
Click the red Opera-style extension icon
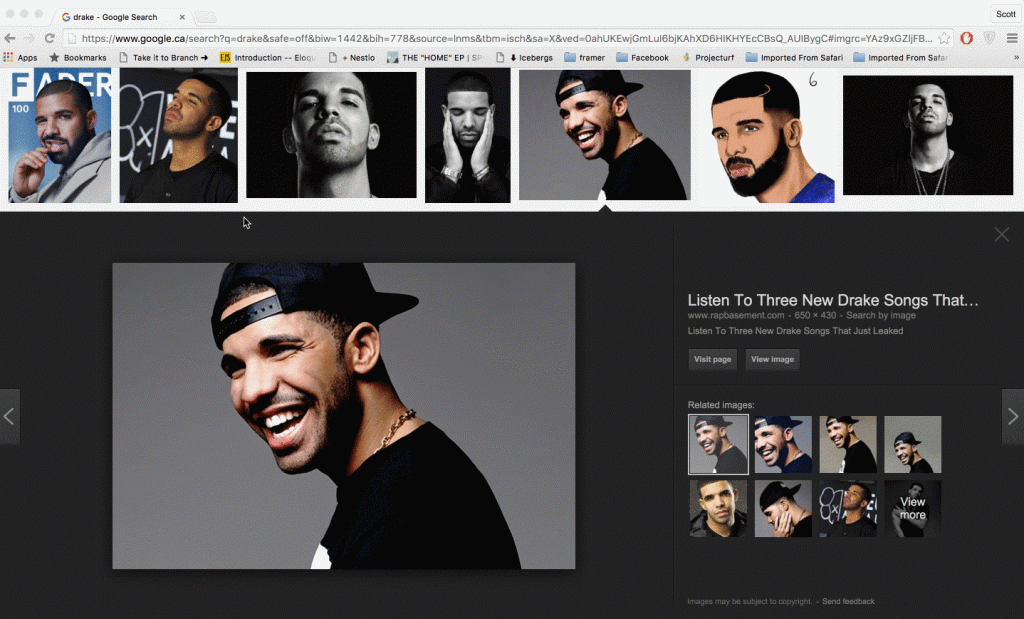click(x=967, y=38)
